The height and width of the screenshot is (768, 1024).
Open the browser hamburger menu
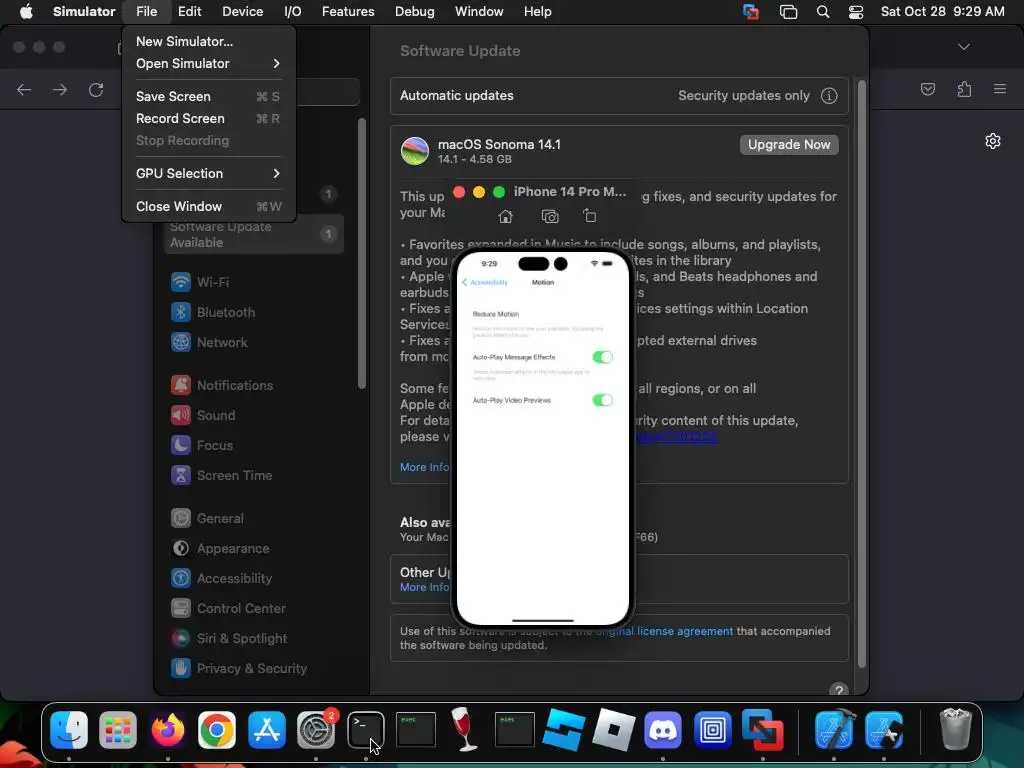pyautogui.click(x=1000, y=89)
